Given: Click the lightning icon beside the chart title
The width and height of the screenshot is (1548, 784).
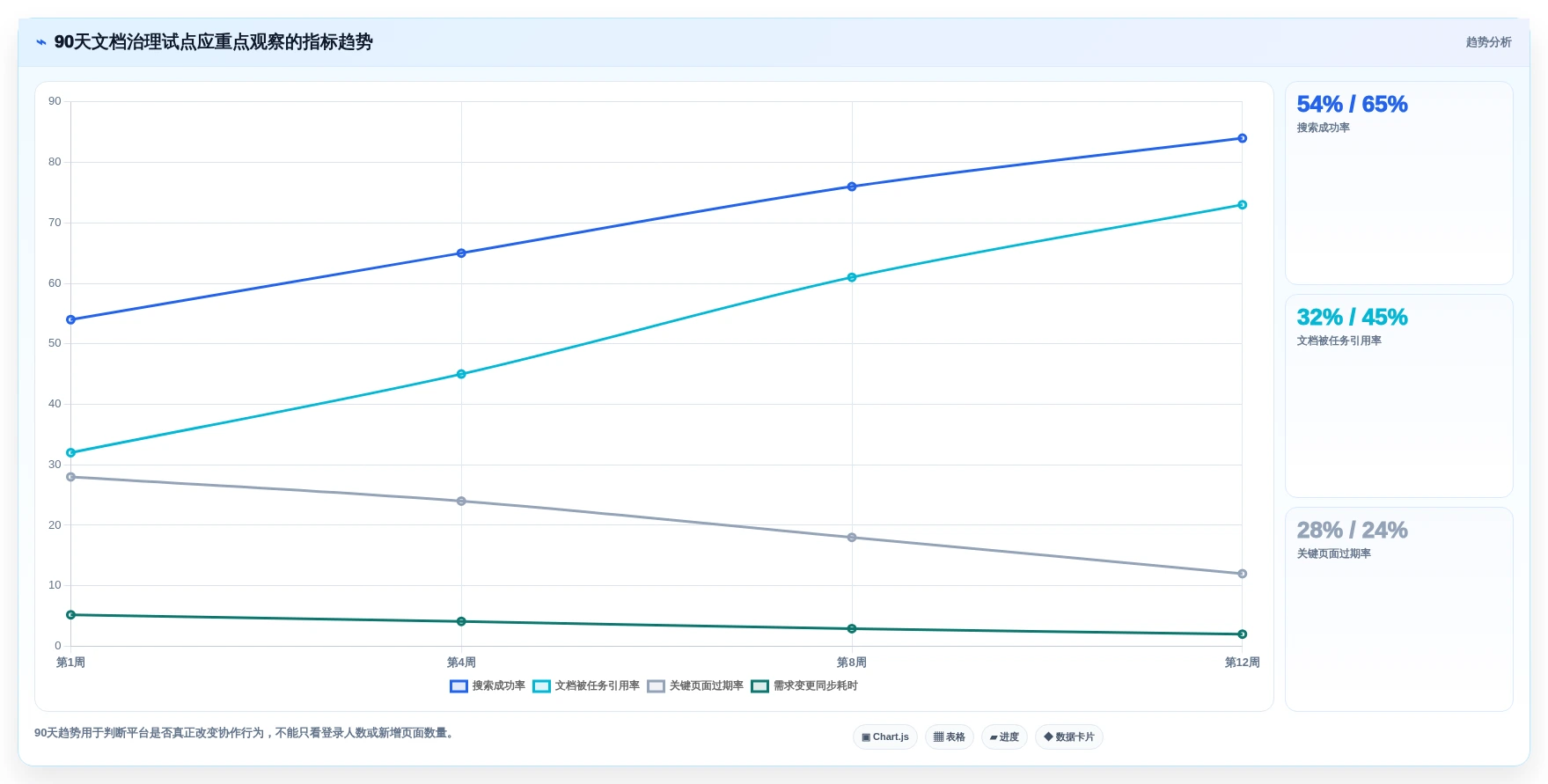Looking at the screenshot, I should pos(40,42).
